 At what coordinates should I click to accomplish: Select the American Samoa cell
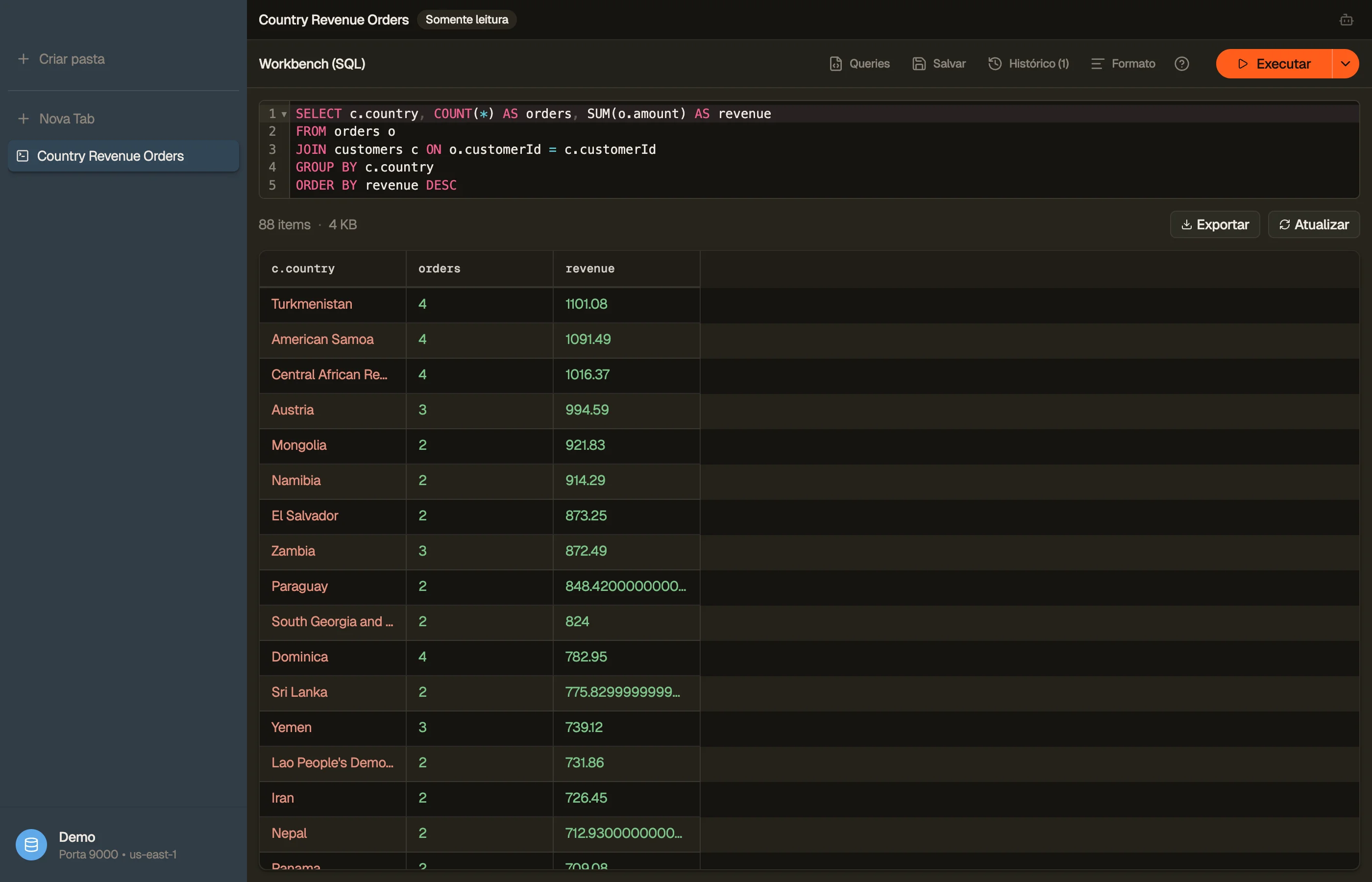pos(333,340)
